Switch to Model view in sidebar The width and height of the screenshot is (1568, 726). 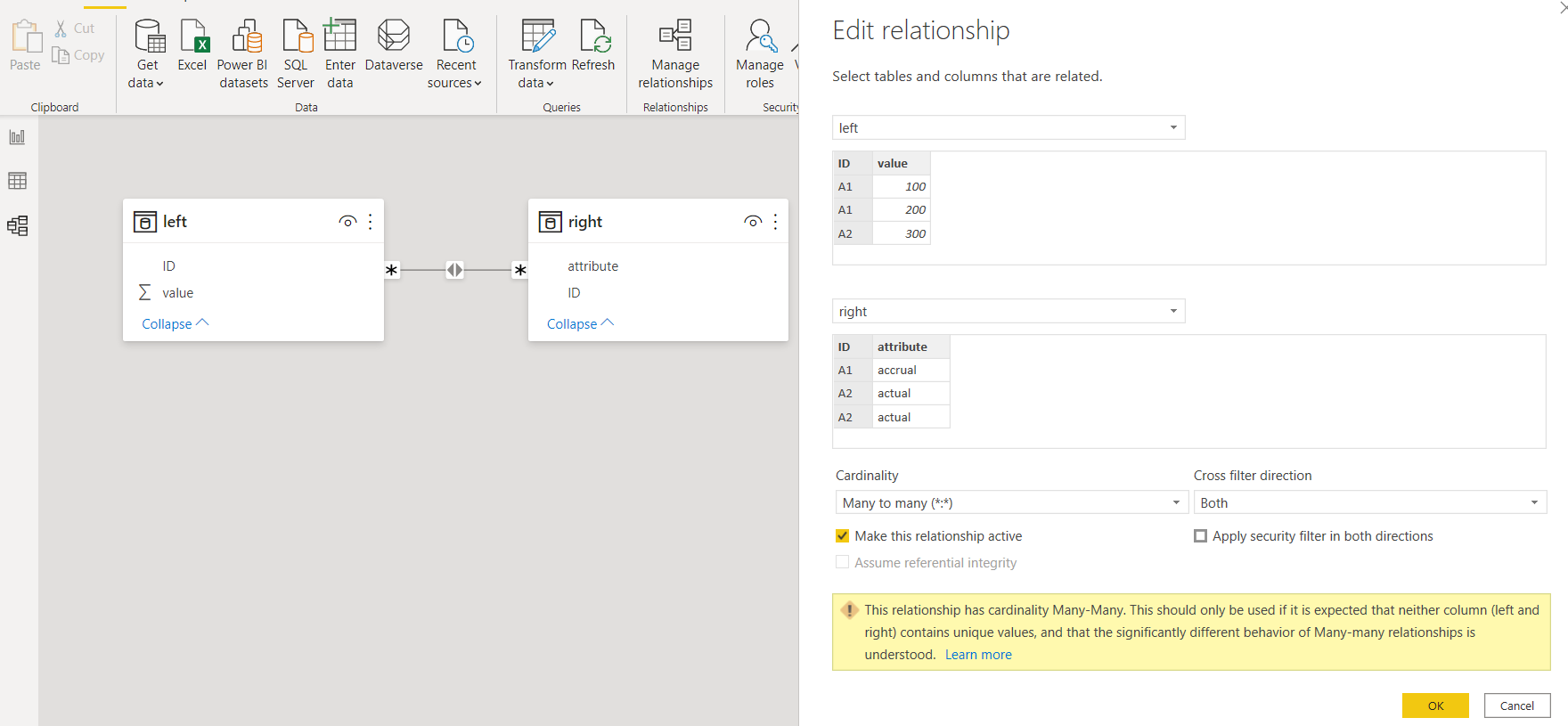click(17, 225)
